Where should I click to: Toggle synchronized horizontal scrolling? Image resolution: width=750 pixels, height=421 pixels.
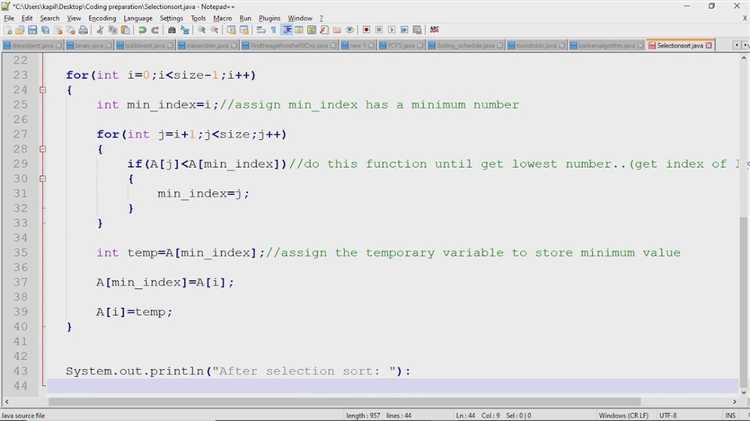point(244,30)
